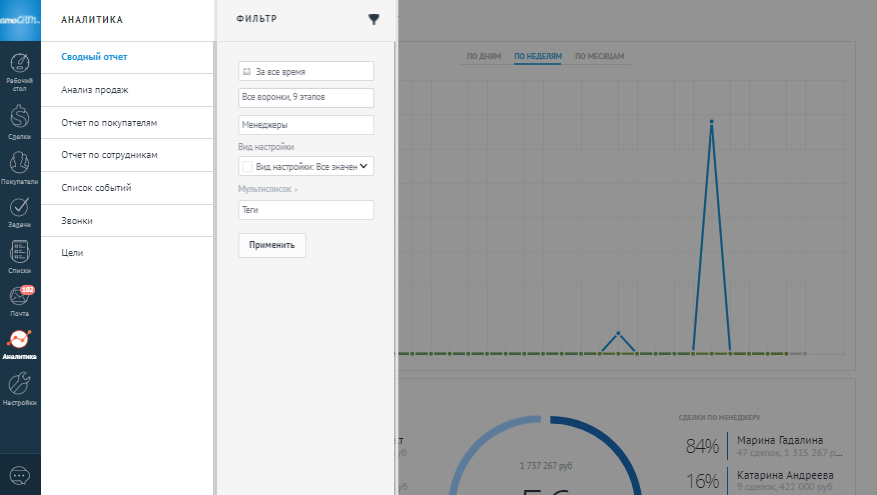Open the Настройки settings icon

20,388
